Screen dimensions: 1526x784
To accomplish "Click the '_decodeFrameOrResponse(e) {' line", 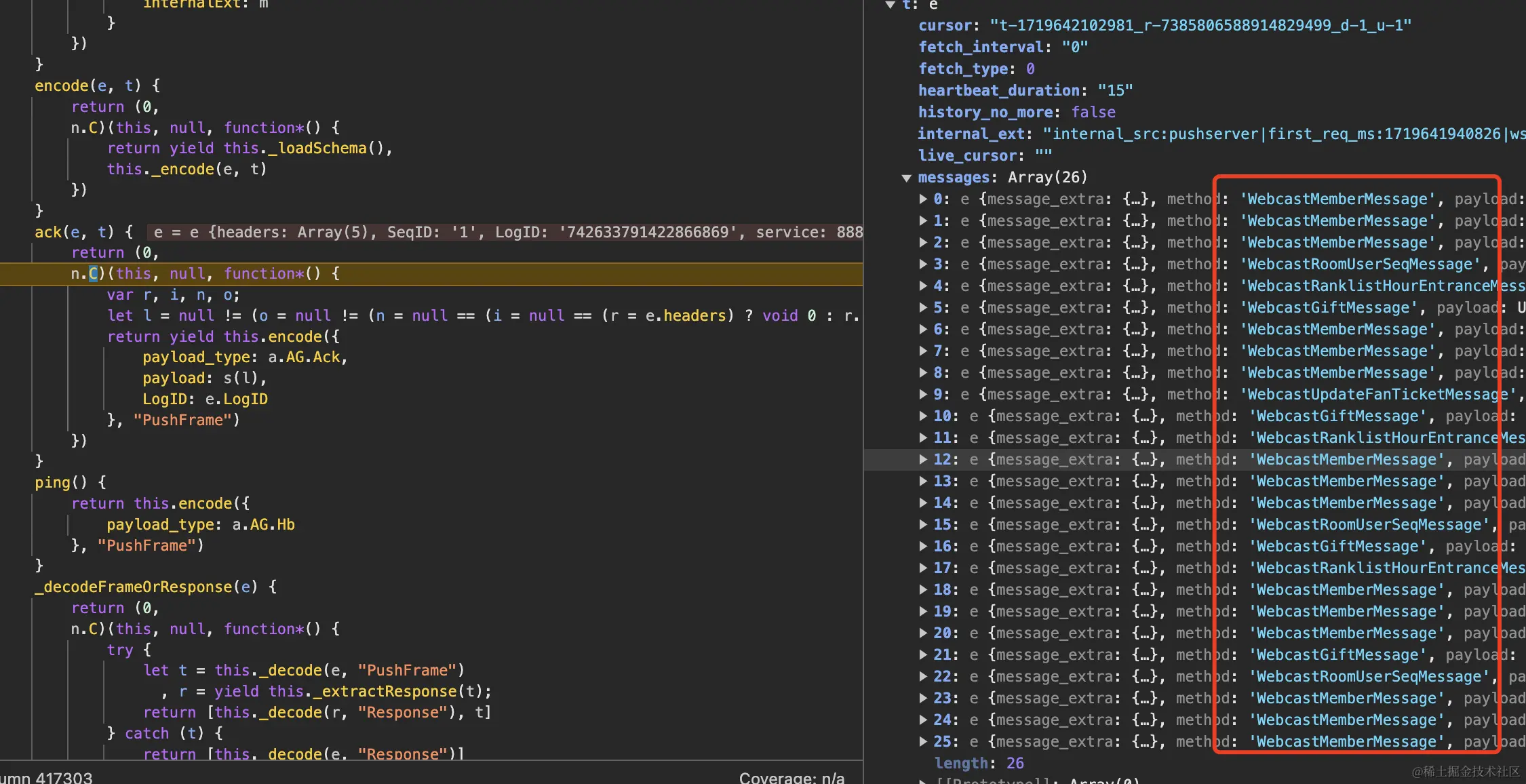I will (156, 587).
